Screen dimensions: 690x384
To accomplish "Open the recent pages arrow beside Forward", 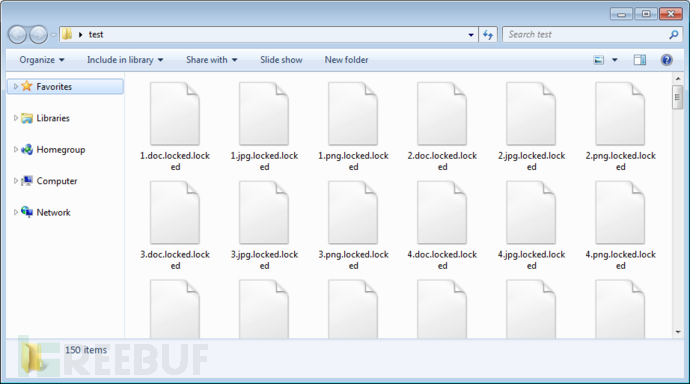I will (x=53, y=35).
